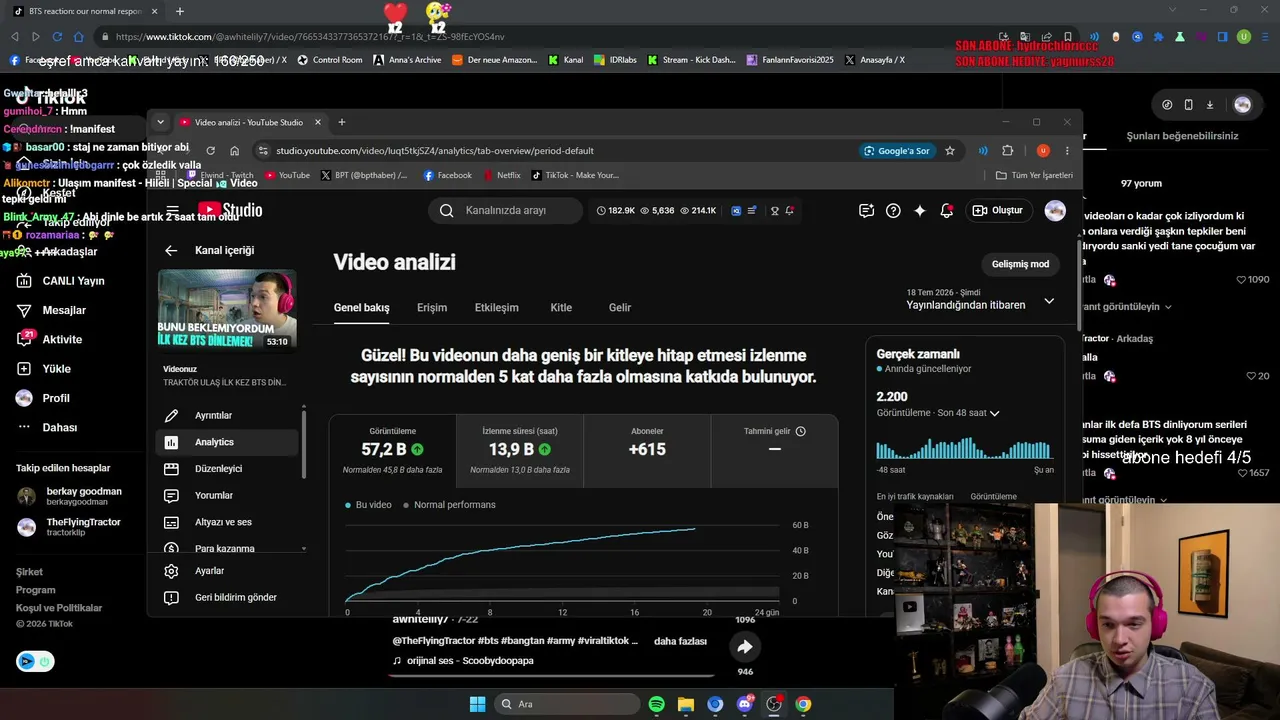1280x720 pixels.
Task: Open Studio notifications bell
Action: (x=946, y=210)
